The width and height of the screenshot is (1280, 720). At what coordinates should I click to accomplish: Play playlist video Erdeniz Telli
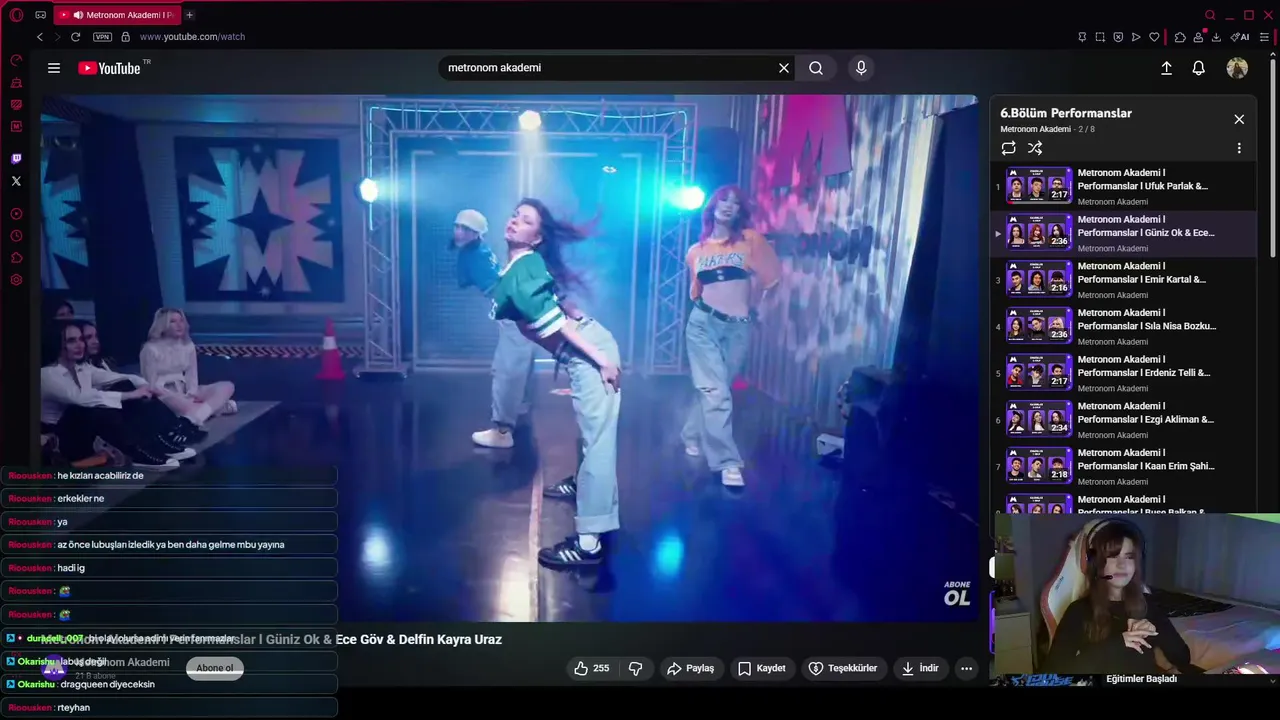click(x=1124, y=373)
